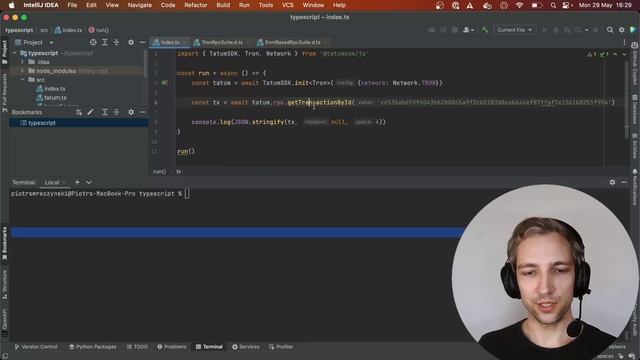The width and height of the screenshot is (640, 360).
Task: Toggle the Structure tool window on left stripe
Action: pos(4,284)
